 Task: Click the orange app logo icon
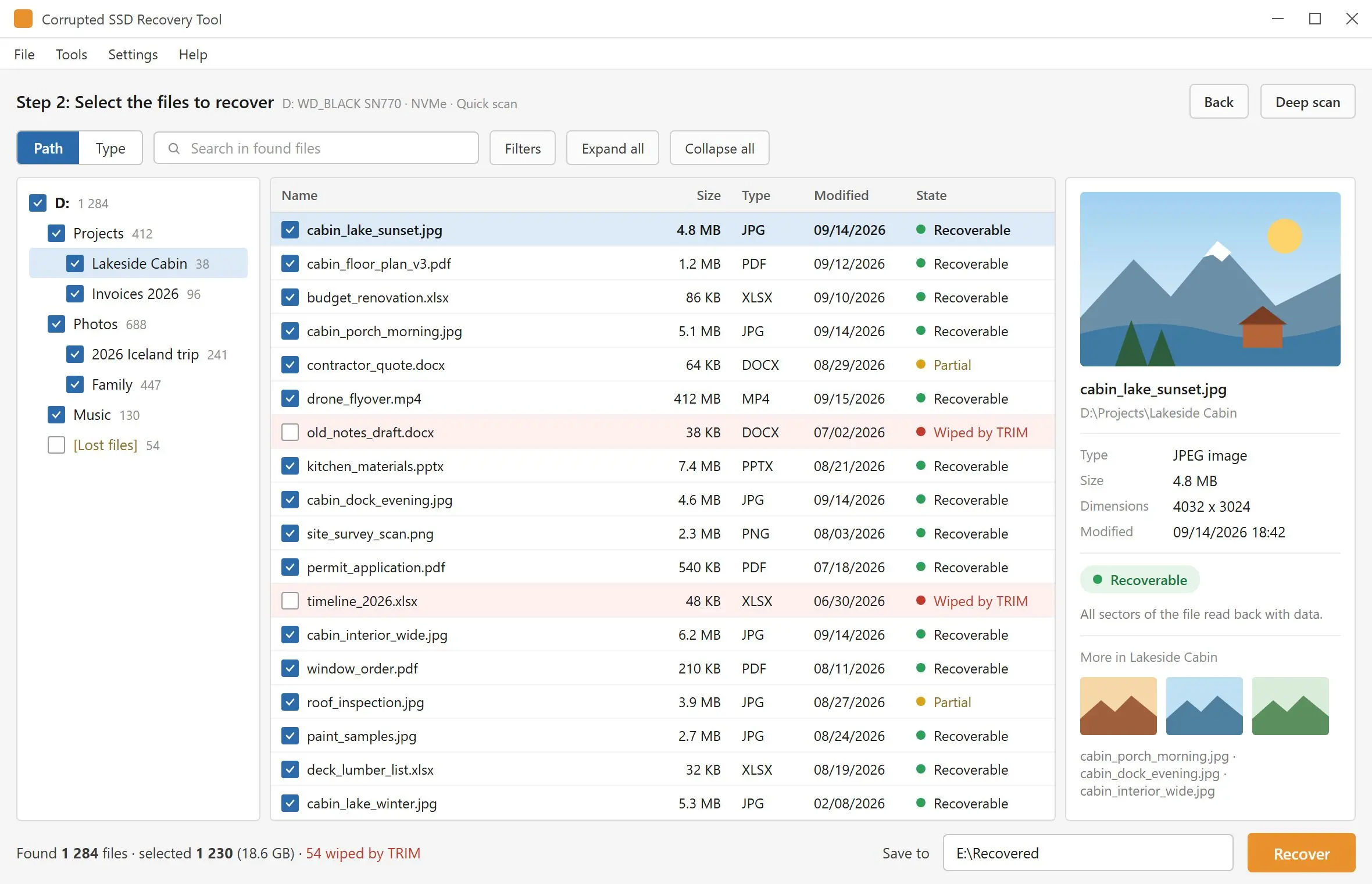point(23,19)
